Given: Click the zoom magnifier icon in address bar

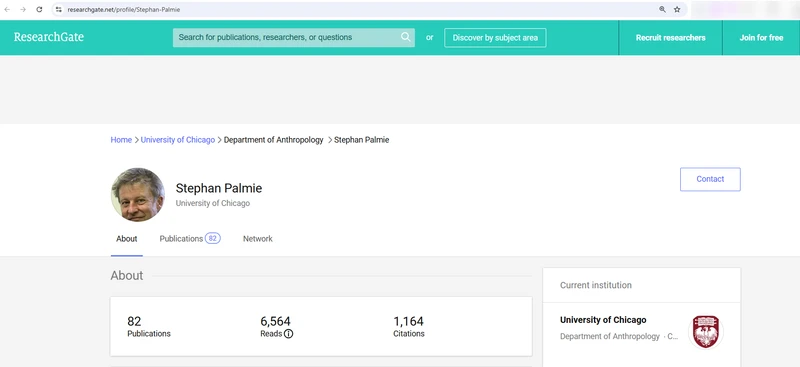Looking at the screenshot, I should coord(662,9).
